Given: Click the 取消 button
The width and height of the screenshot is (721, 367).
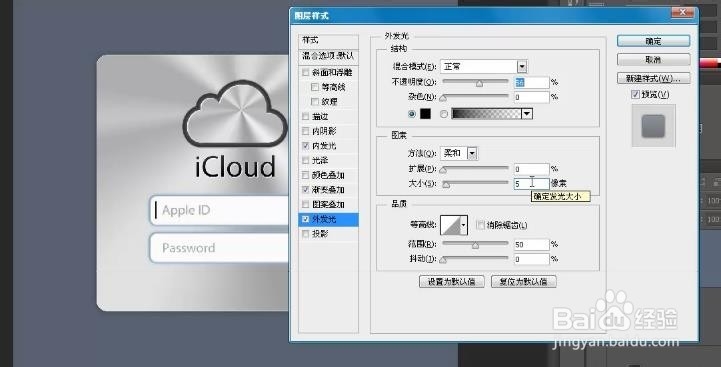Looking at the screenshot, I should point(653,60).
